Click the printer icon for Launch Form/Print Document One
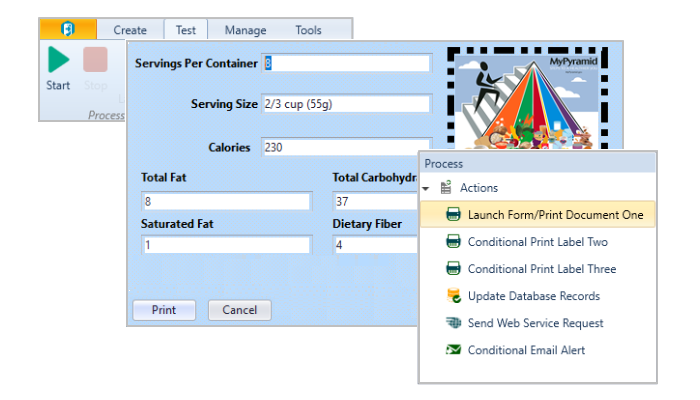Image resolution: width=700 pixels, height=400 pixels. coord(452,214)
